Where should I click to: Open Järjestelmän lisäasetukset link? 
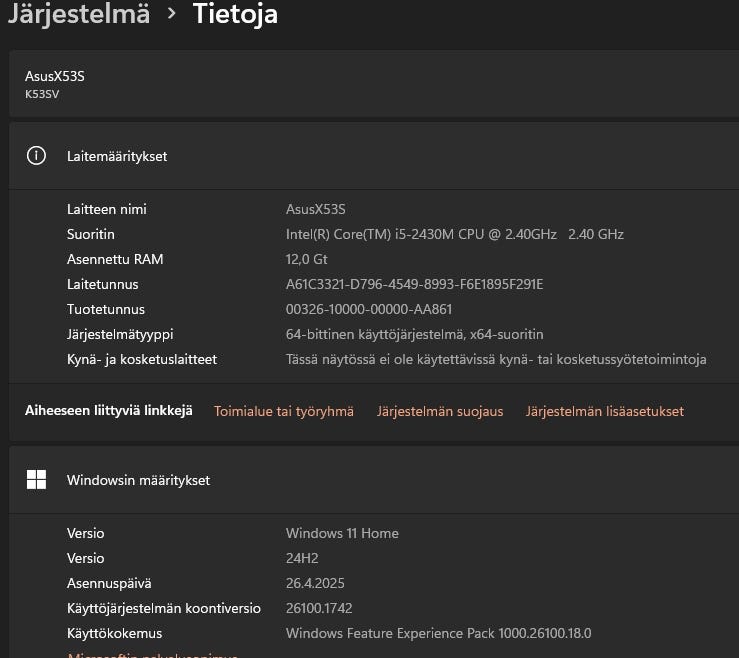click(605, 411)
